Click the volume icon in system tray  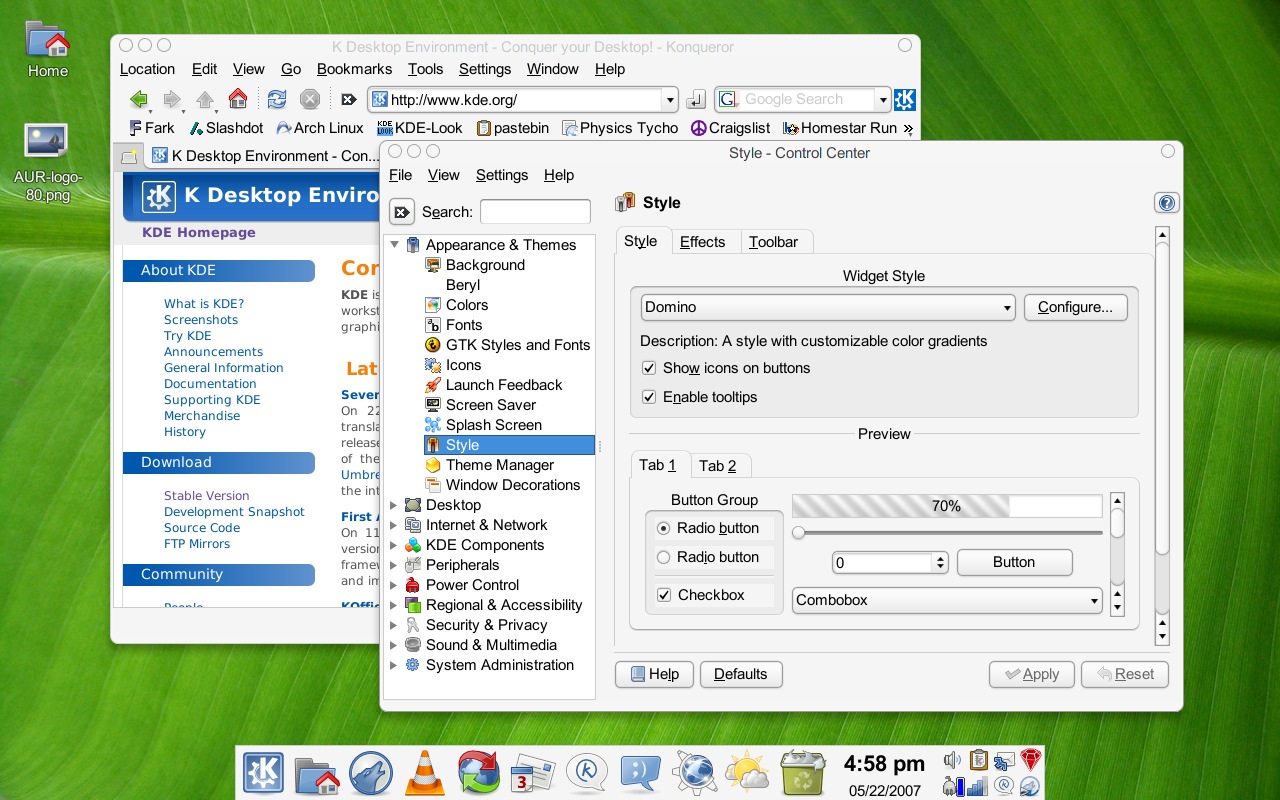pos(952,760)
